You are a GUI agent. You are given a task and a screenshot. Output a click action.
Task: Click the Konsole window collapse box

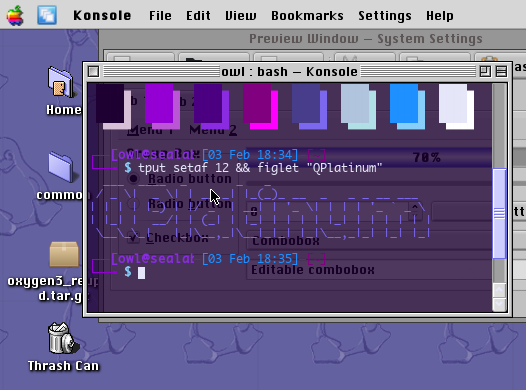[x=501, y=71]
